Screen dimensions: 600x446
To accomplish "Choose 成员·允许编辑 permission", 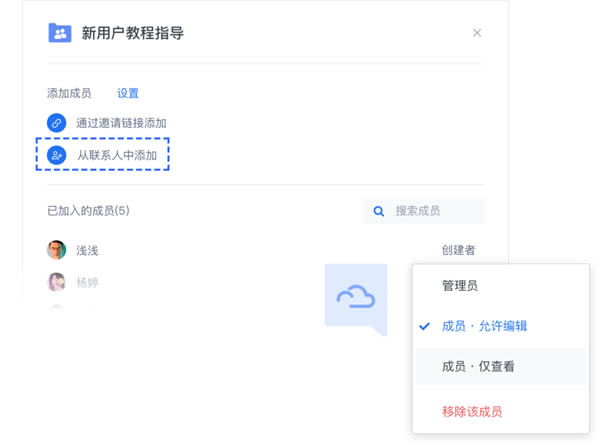I will pyautogui.click(x=484, y=326).
